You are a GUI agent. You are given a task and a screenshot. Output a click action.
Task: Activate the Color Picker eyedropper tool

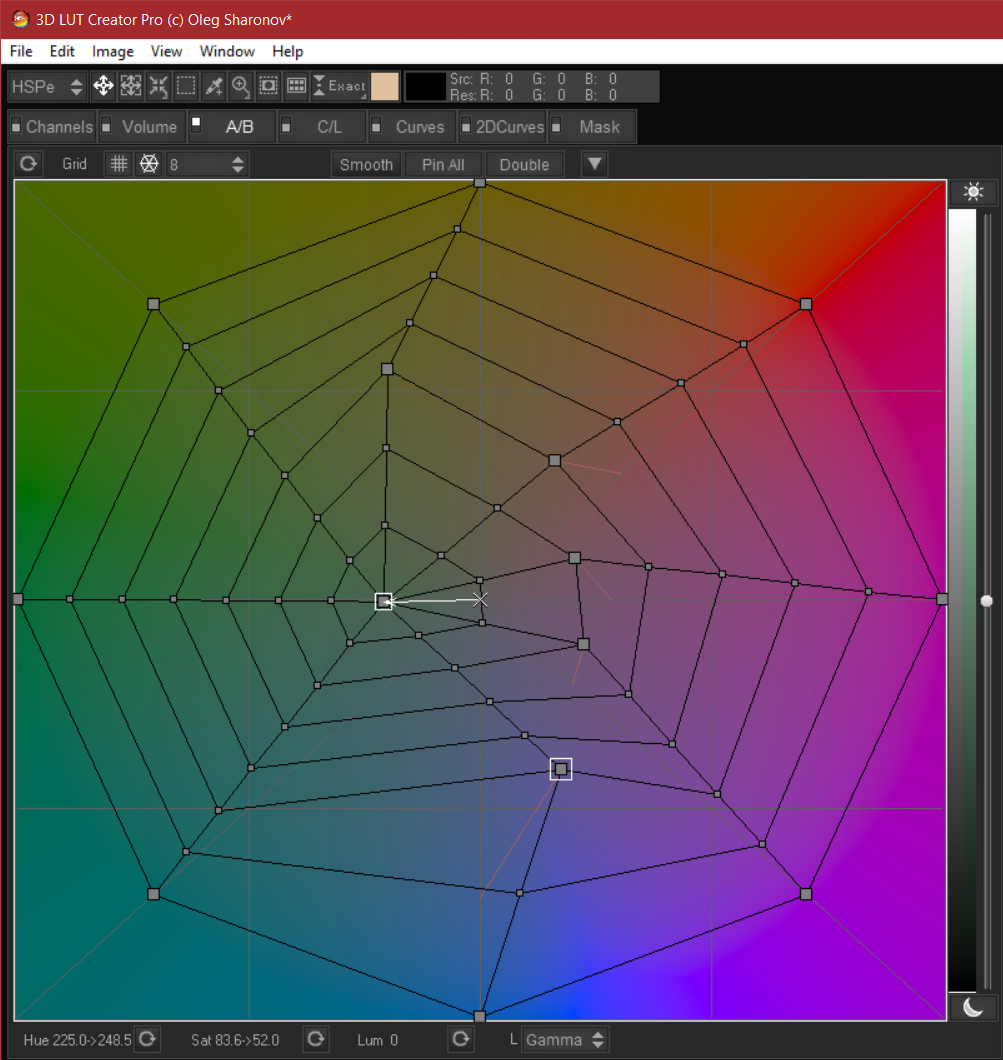[x=213, y=86]
